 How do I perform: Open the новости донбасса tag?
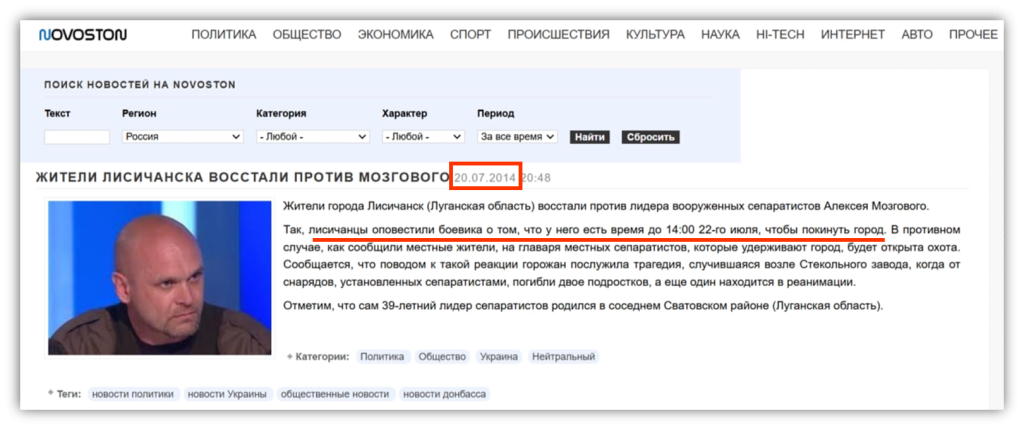[x=444, y=394]
